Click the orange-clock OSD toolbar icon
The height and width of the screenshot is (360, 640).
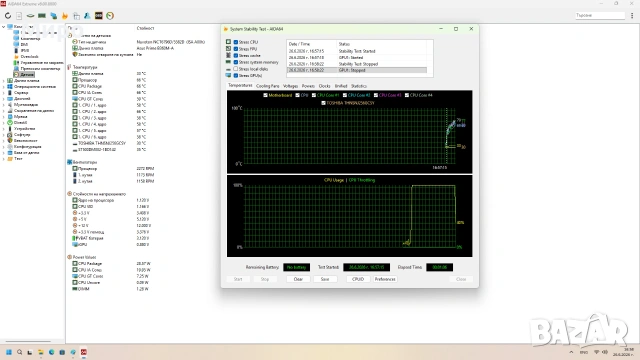tap(110, 16)
